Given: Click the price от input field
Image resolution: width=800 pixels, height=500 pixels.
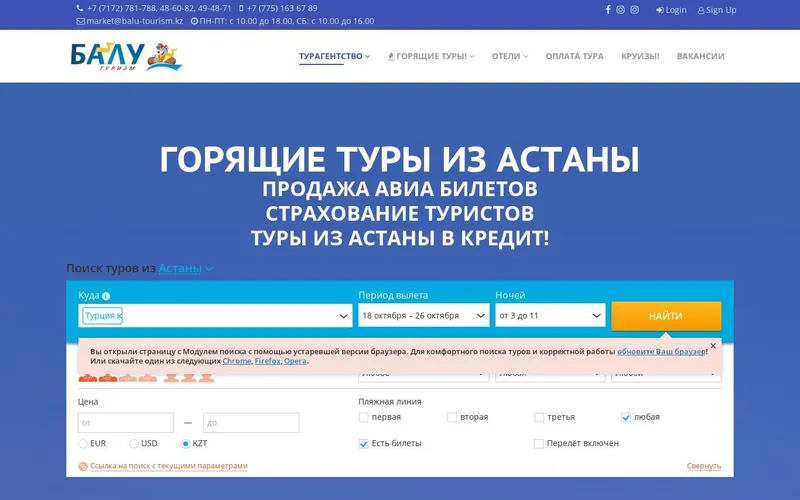Looking at the screenshot, I should pos(126,423).
